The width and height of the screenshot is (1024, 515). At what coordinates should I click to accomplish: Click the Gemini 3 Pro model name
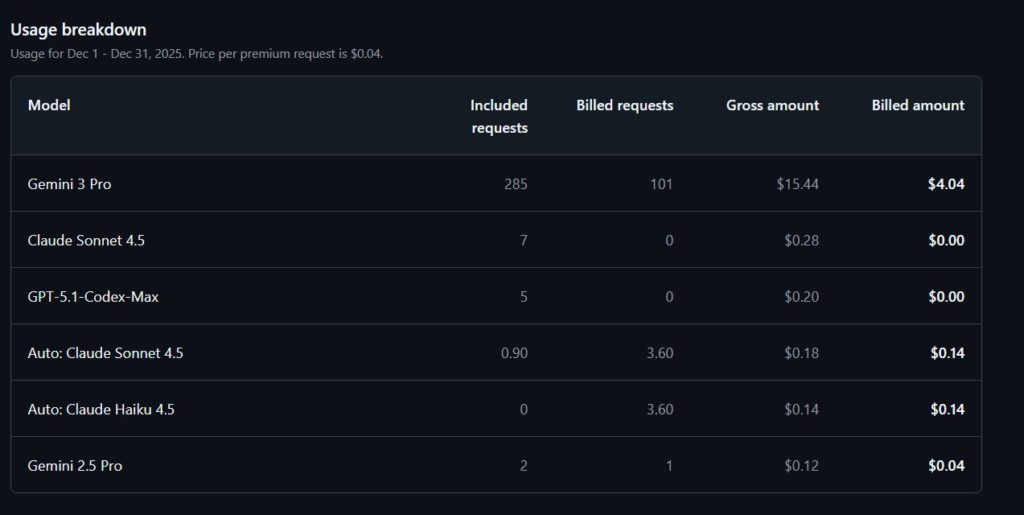(x=69, y=184)
